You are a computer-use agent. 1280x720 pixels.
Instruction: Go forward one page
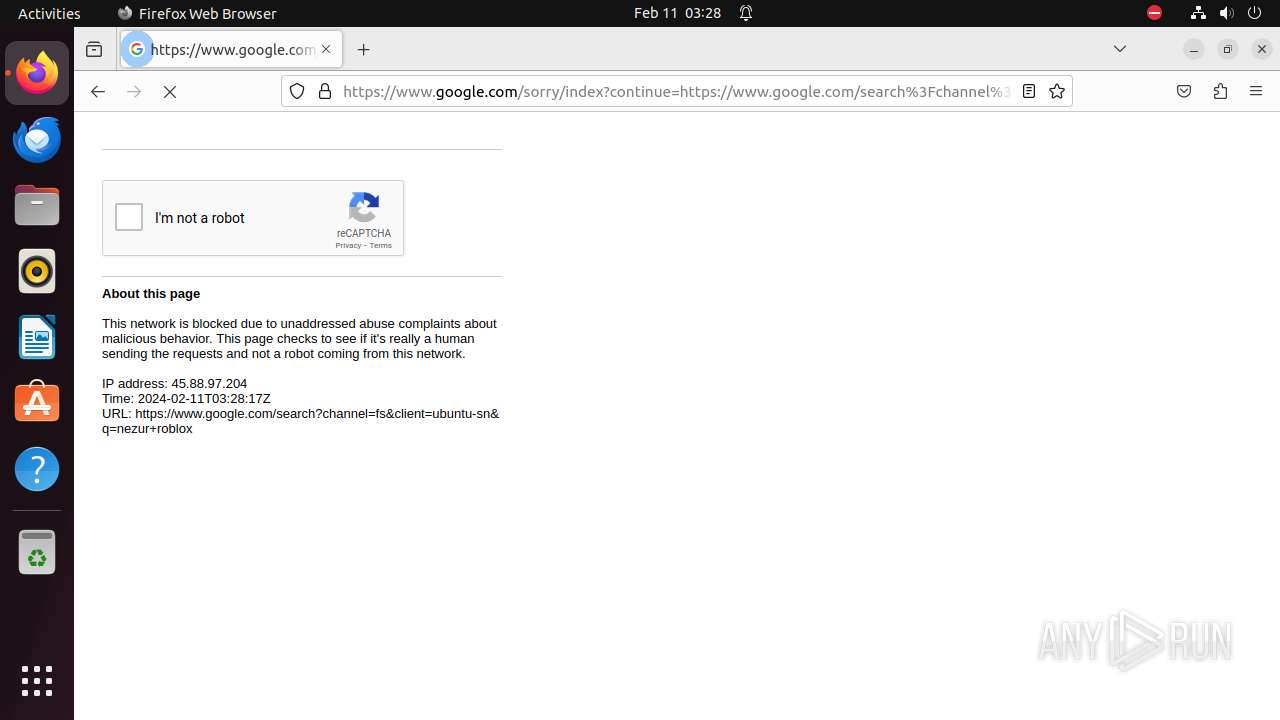point(134,92)
